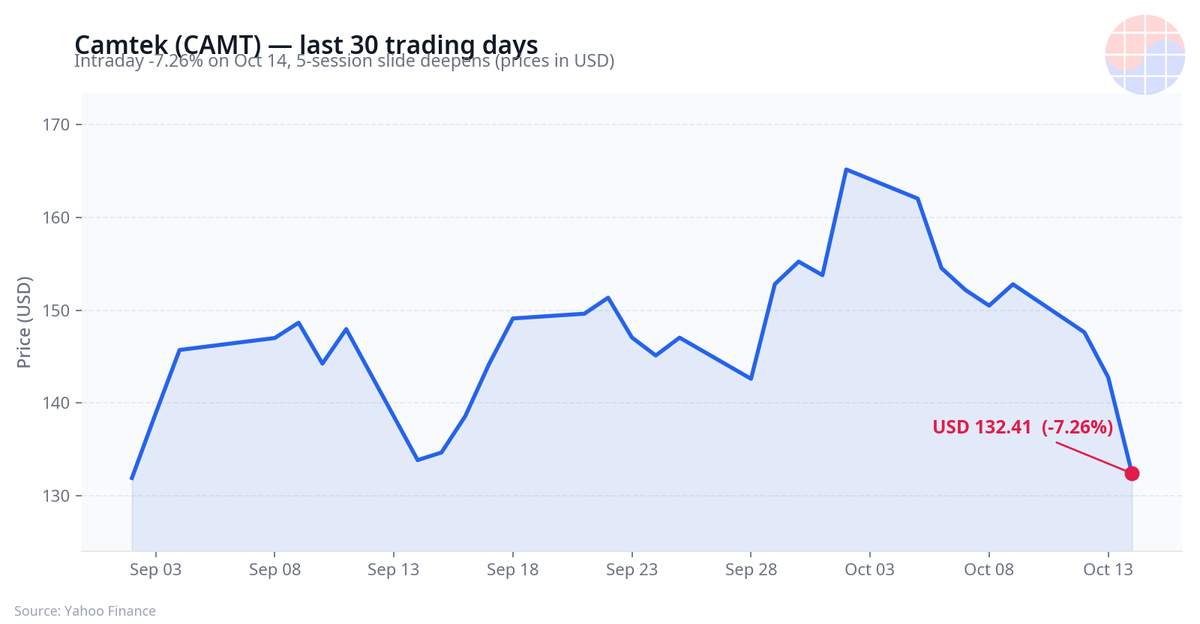
Task: Click the peak of the price line
Action: coord(846,169)
